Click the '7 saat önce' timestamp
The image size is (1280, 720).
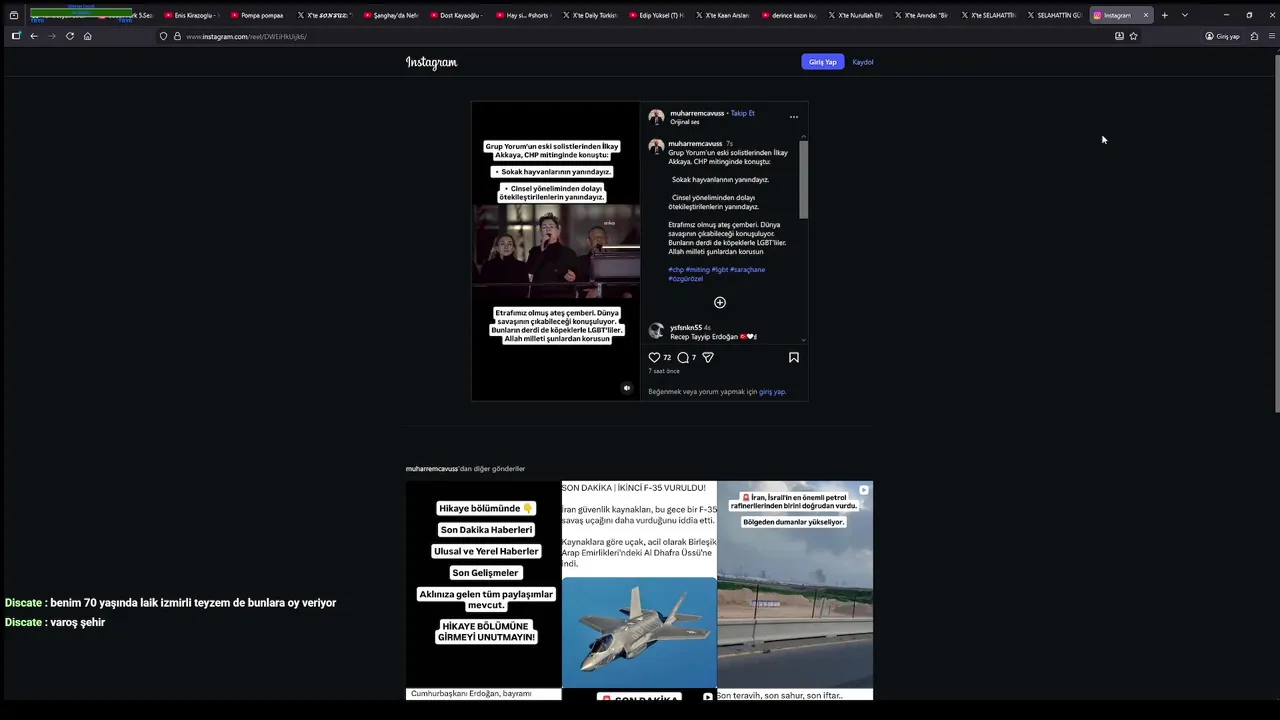point(664,371)
